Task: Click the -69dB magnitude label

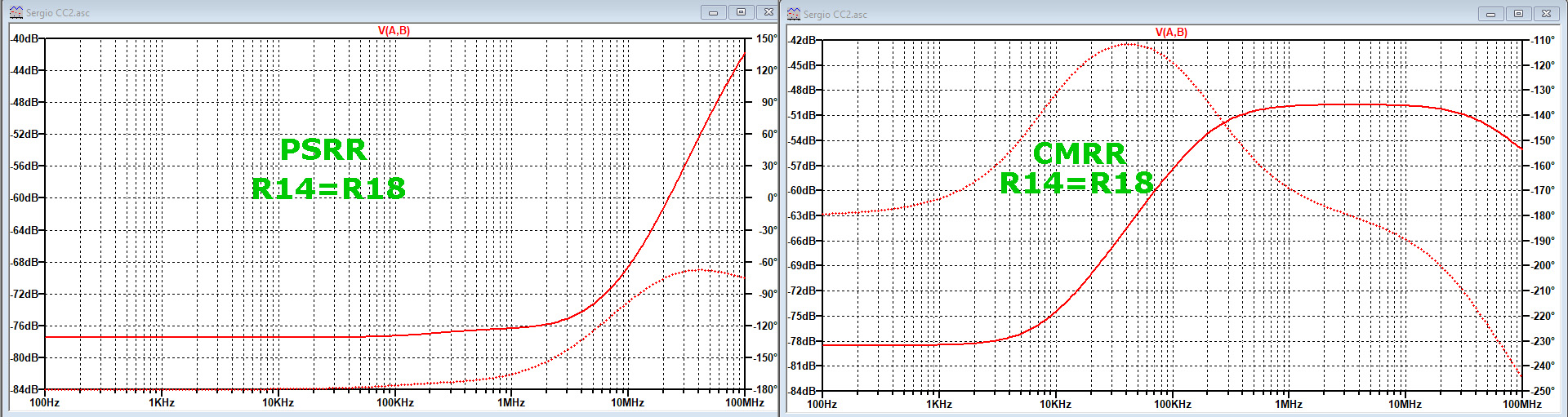Action: (x=802, y=265)
